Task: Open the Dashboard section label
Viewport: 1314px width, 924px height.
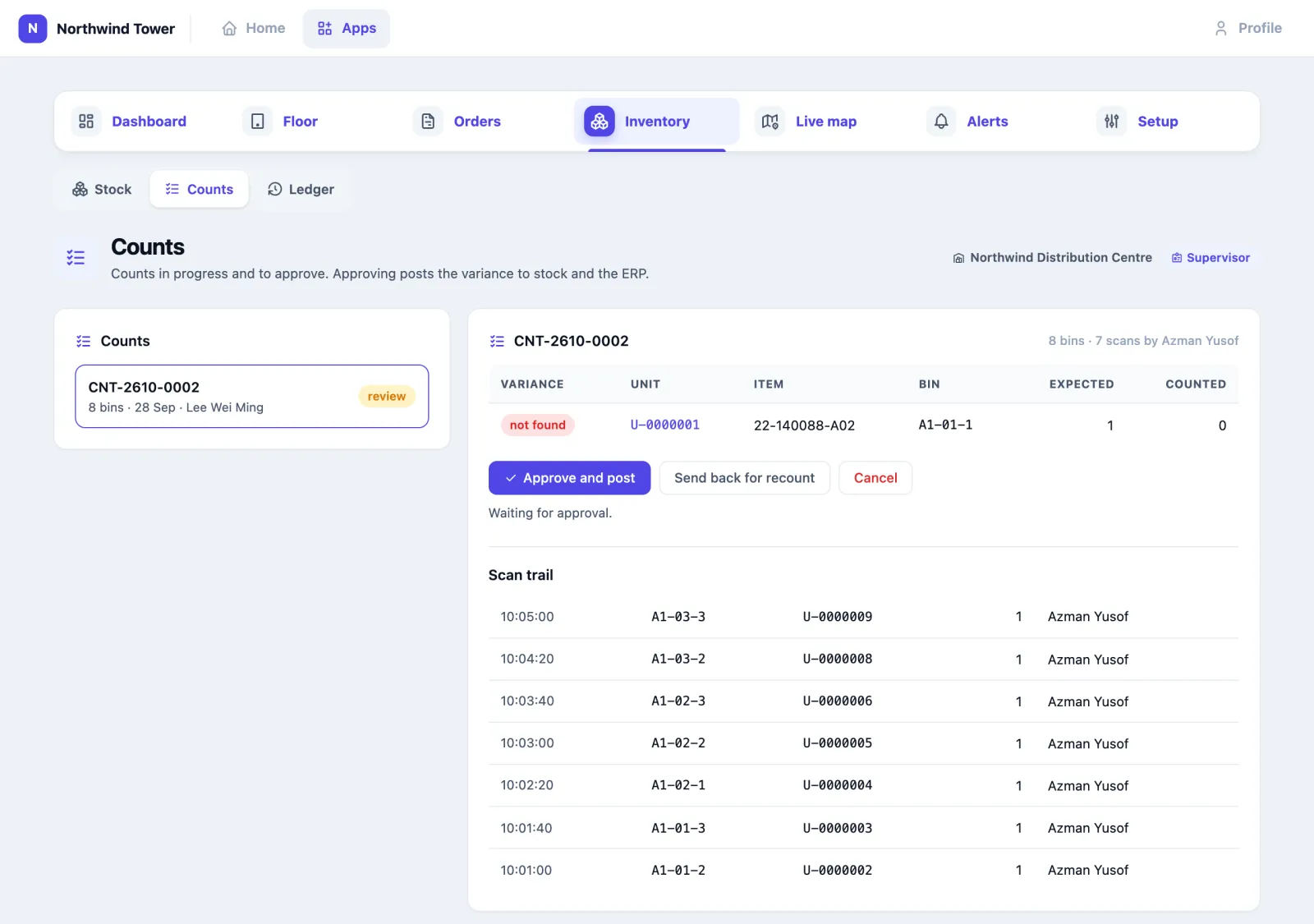Action: coord(149,122)
